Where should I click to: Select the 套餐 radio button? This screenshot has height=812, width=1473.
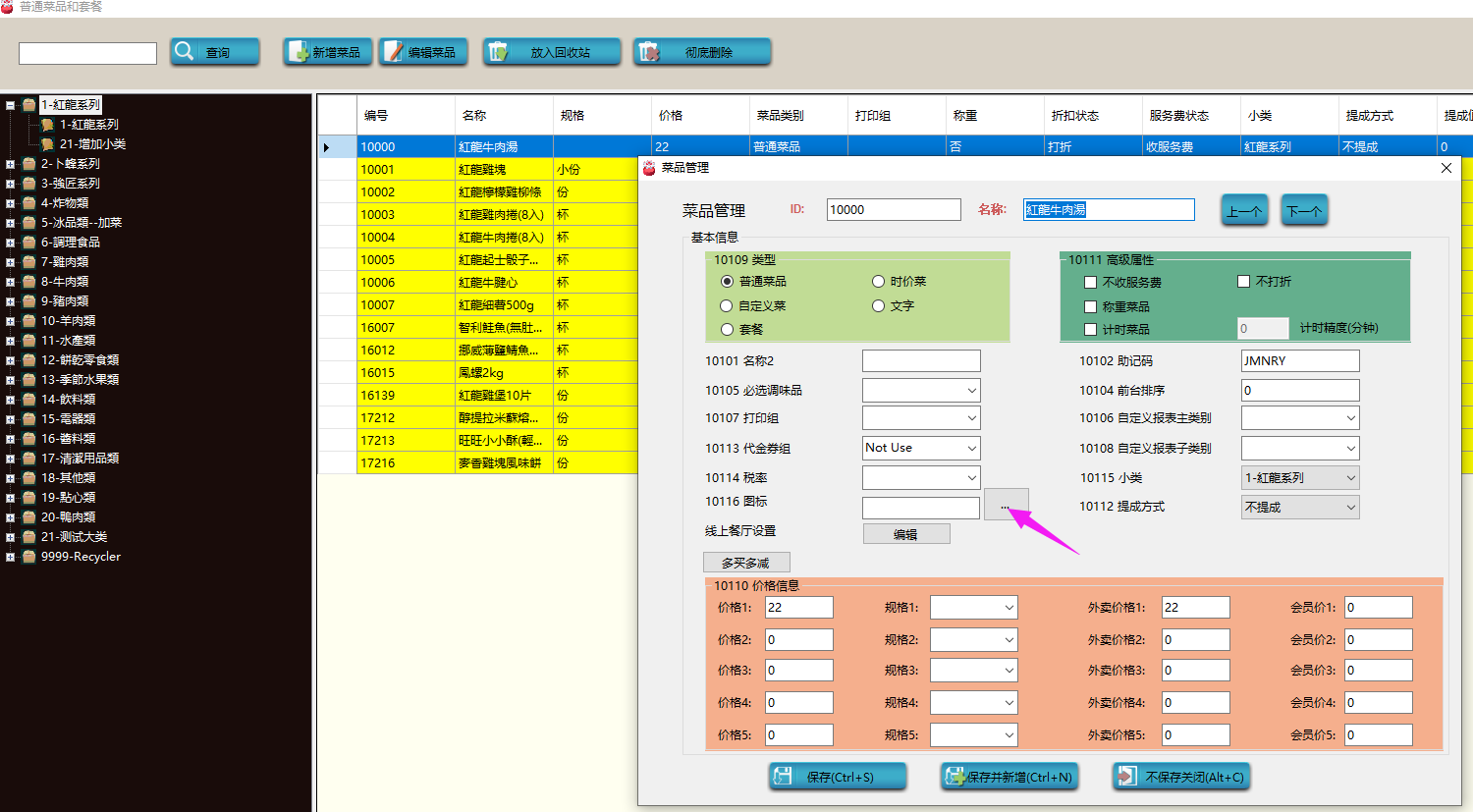coord(727,329)
